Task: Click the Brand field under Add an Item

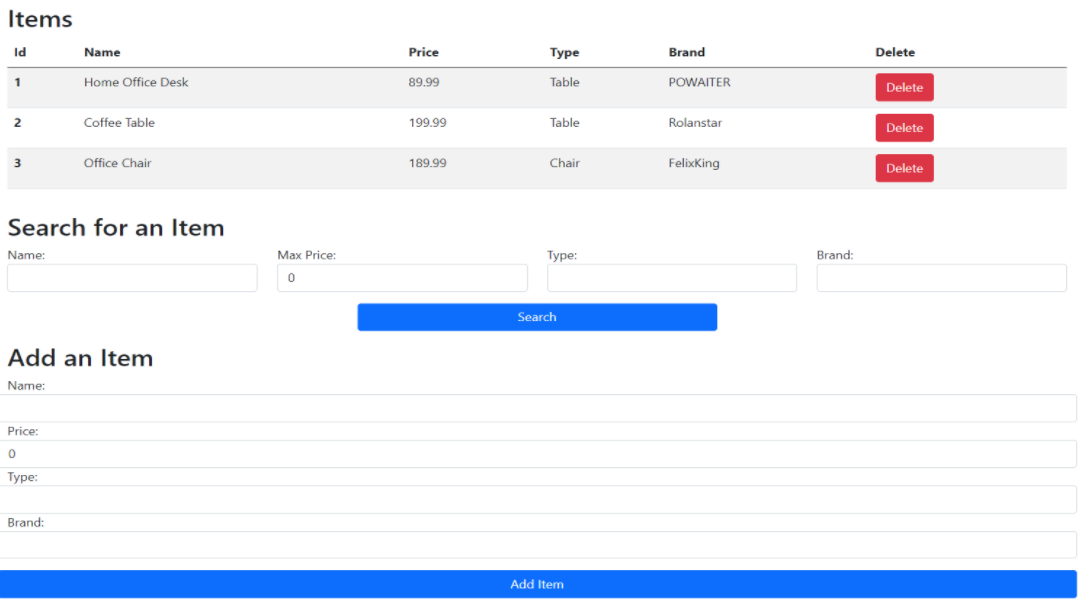Action: pos(537,545)
